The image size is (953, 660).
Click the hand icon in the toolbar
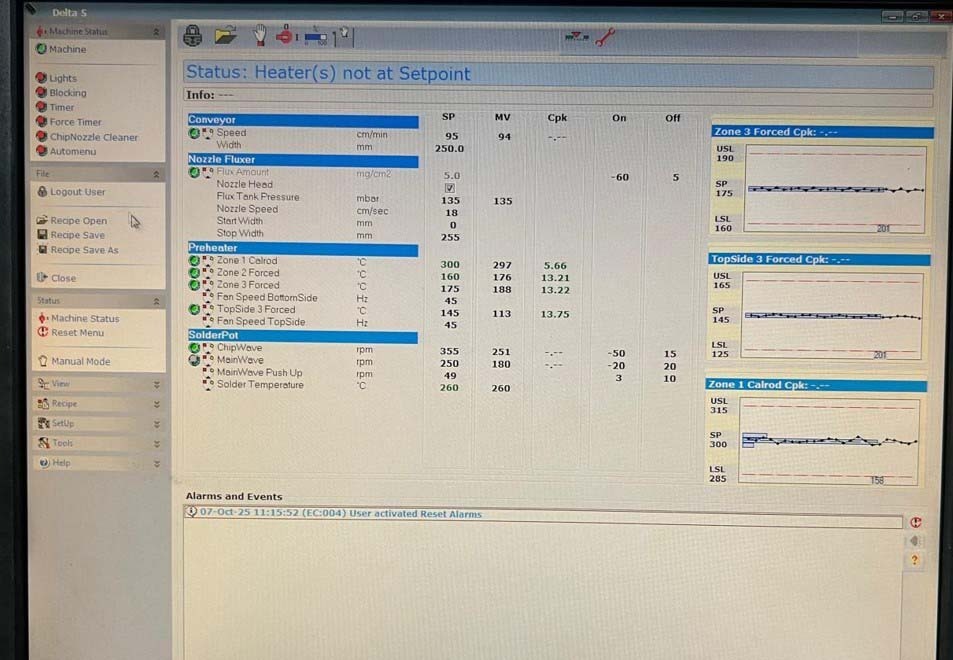259,36
